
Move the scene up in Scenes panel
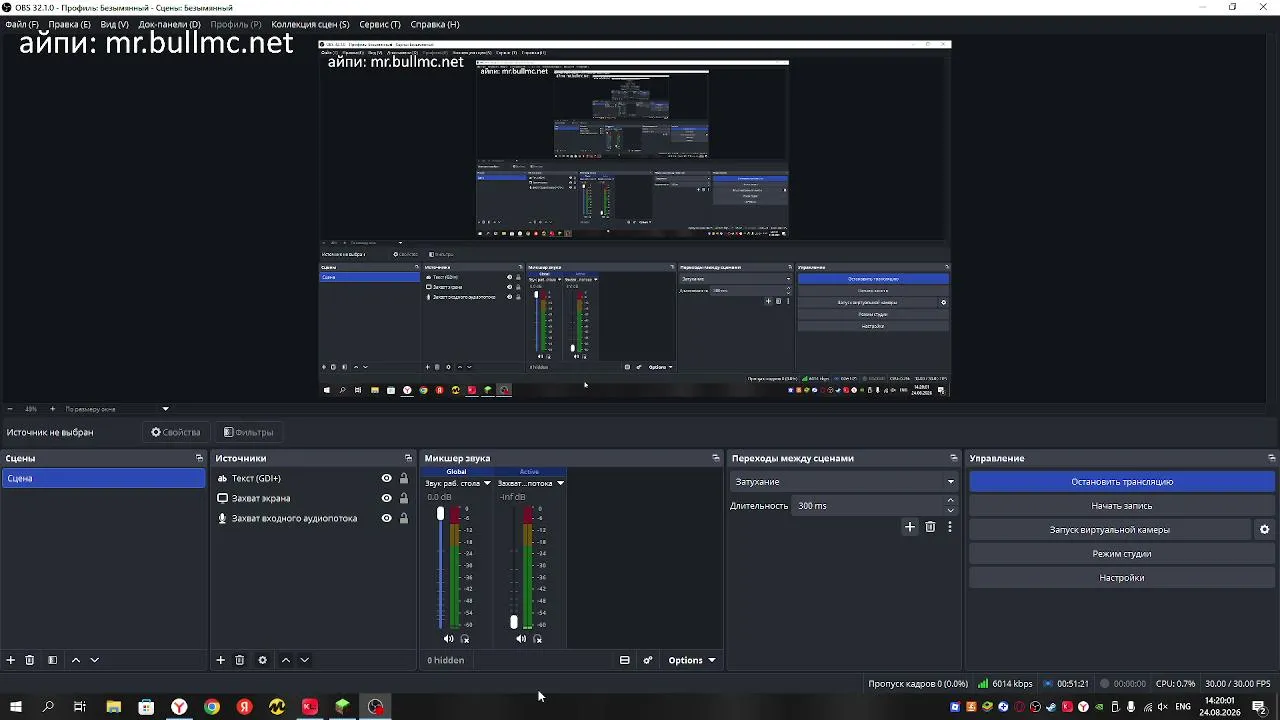tap(76, 660)
